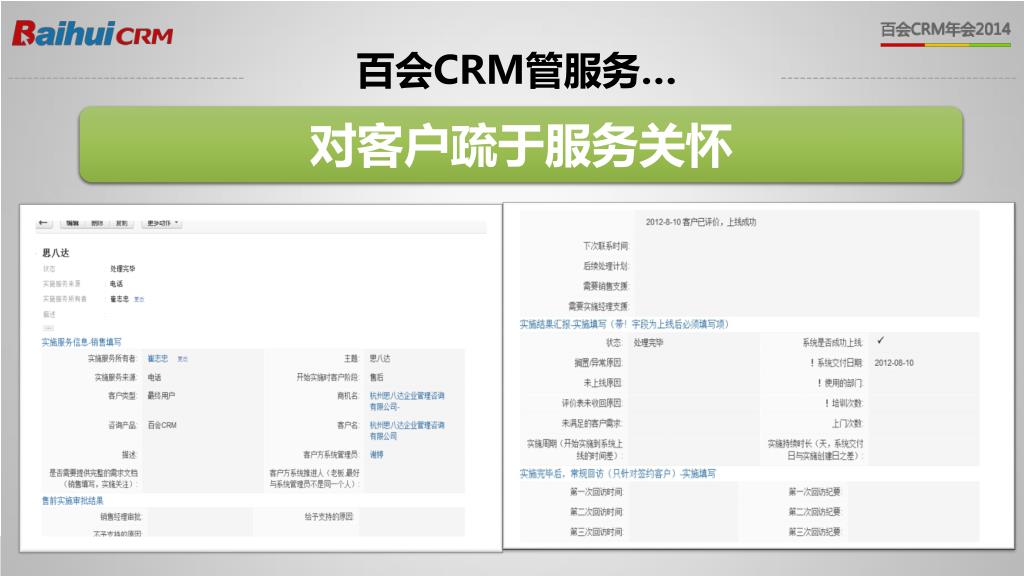Open the 更多动作 dropdown menu
The height and width of the screenshot is (576, 1024).
pos(161,223)
